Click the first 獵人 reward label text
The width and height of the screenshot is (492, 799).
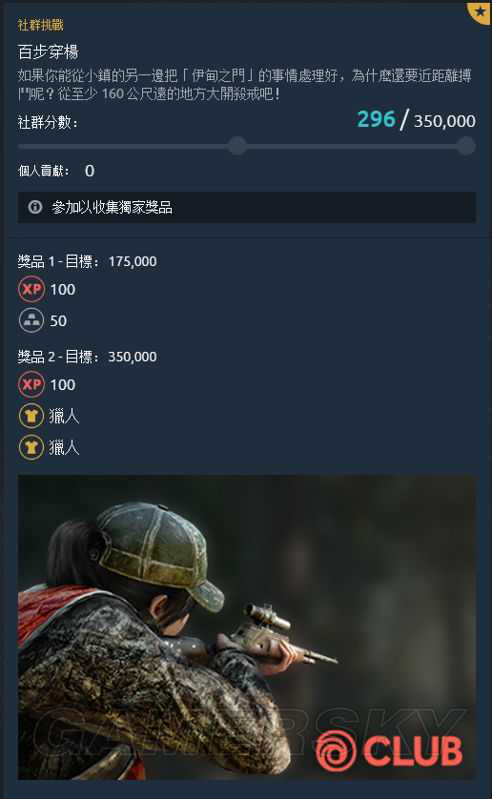pos(64,416)
